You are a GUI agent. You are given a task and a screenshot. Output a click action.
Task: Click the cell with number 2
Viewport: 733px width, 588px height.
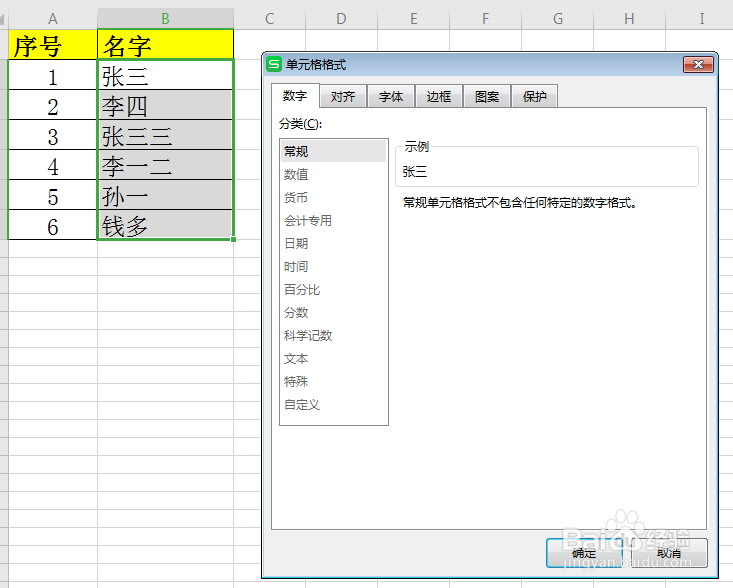[x=53, y=105]
